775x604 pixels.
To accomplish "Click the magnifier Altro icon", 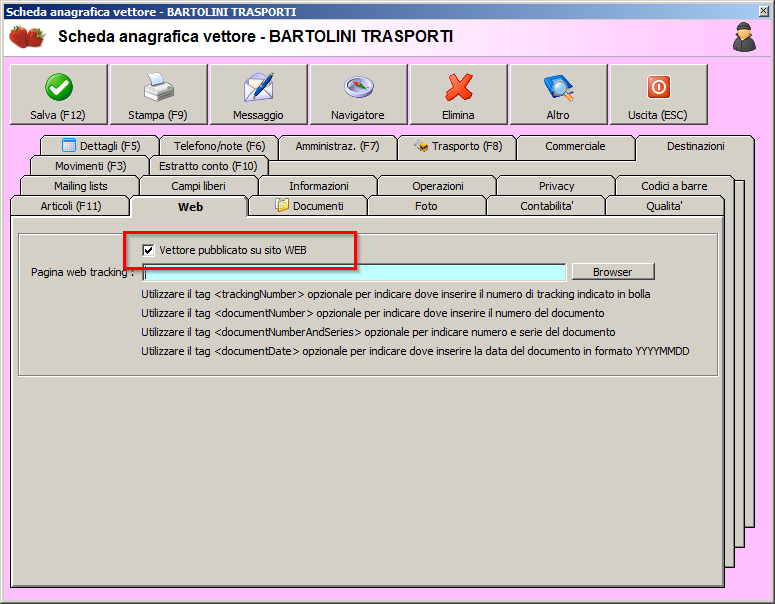I will click(559, 88).
